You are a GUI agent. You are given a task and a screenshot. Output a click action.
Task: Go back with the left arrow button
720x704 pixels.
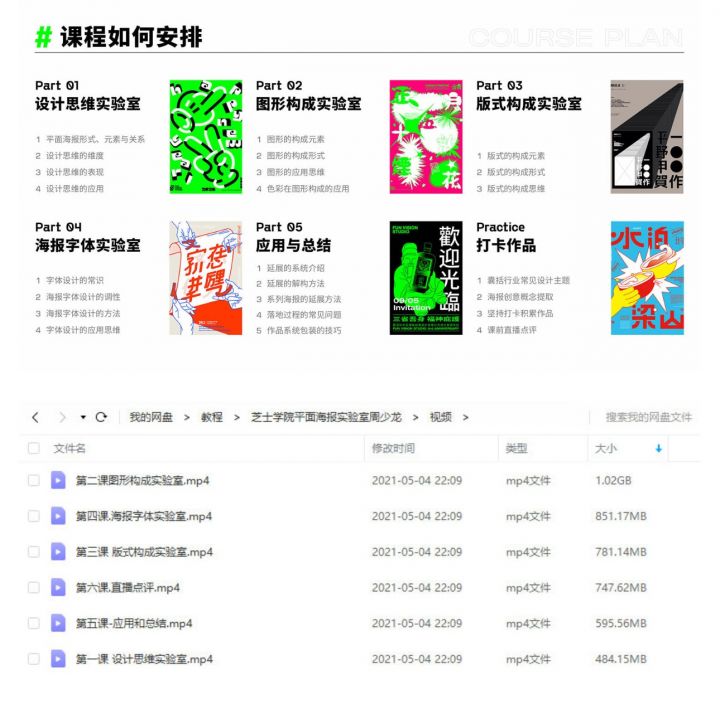(35, 417)
